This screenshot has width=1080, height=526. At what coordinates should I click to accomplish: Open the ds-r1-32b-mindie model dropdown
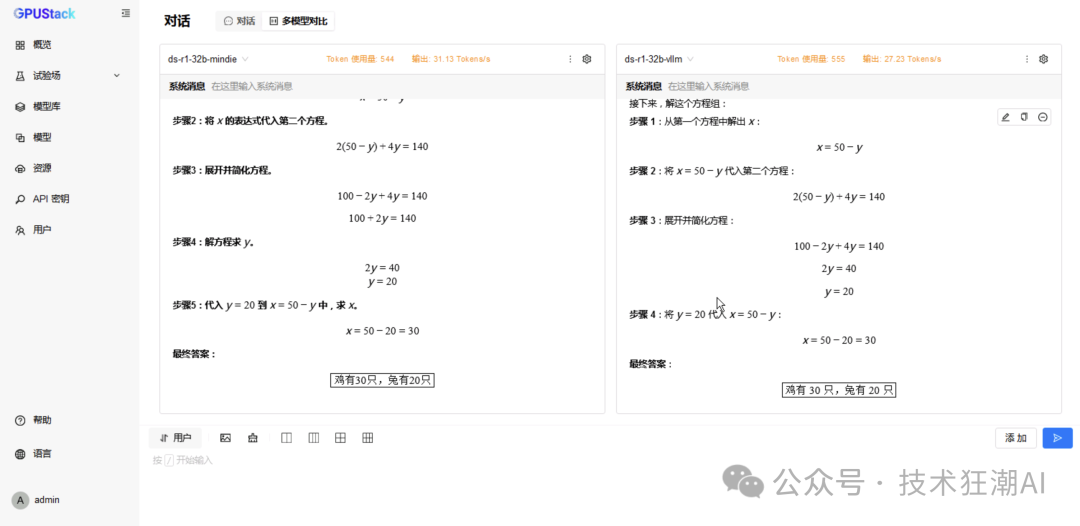208,59
